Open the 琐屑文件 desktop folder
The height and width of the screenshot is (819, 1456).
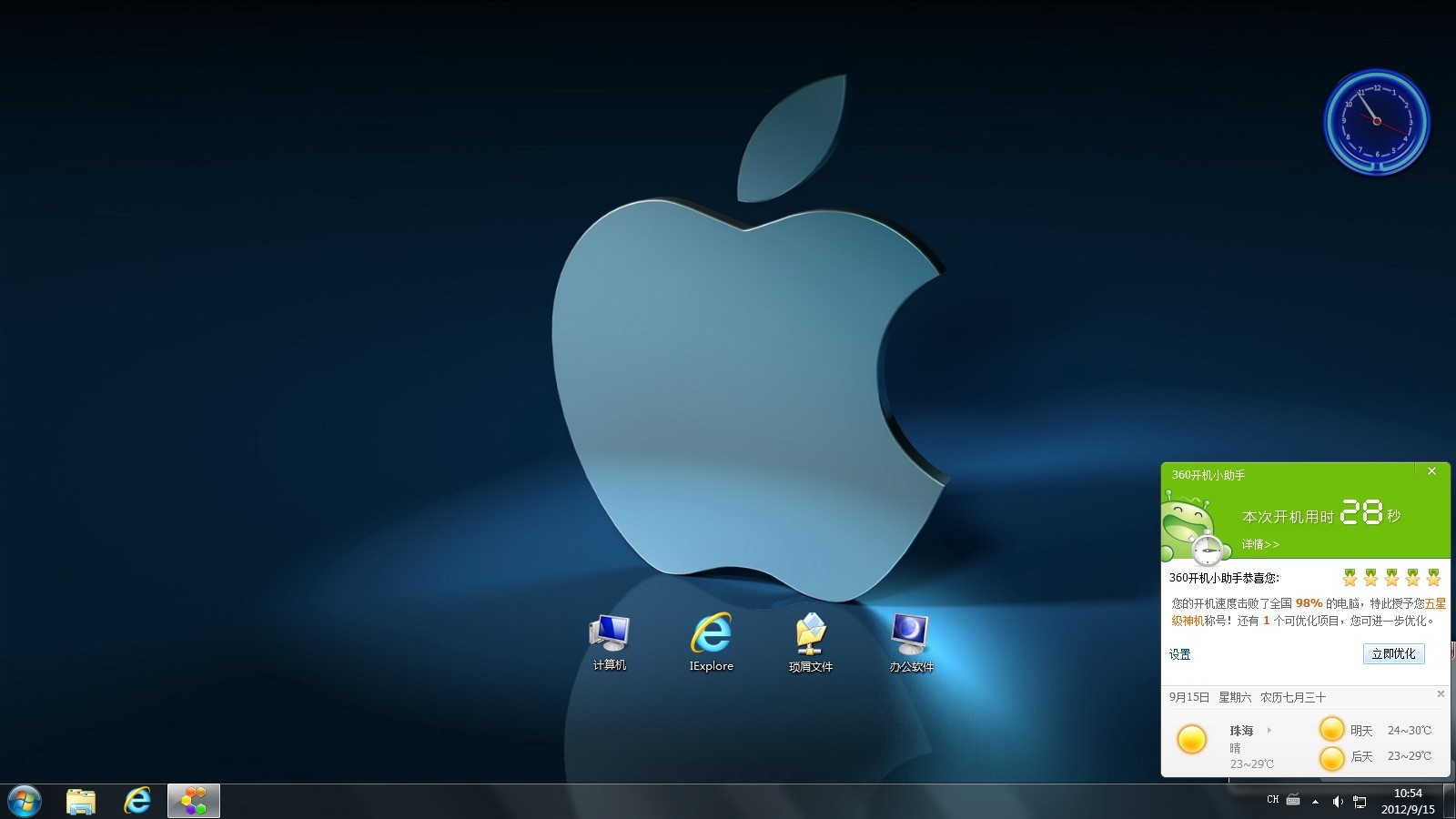click(810, 642)
